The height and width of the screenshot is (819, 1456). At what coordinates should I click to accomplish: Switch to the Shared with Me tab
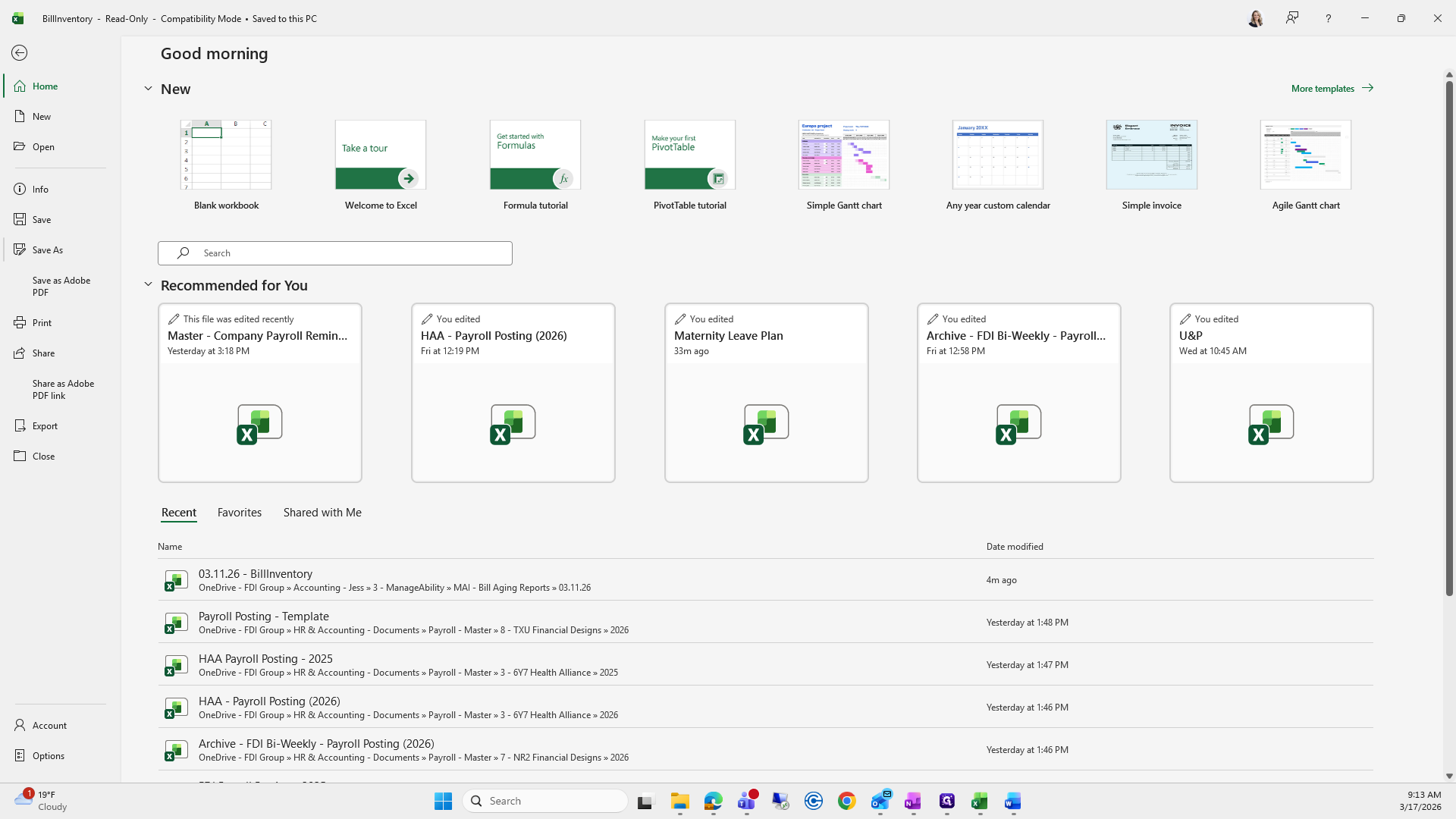pos(322,513)
